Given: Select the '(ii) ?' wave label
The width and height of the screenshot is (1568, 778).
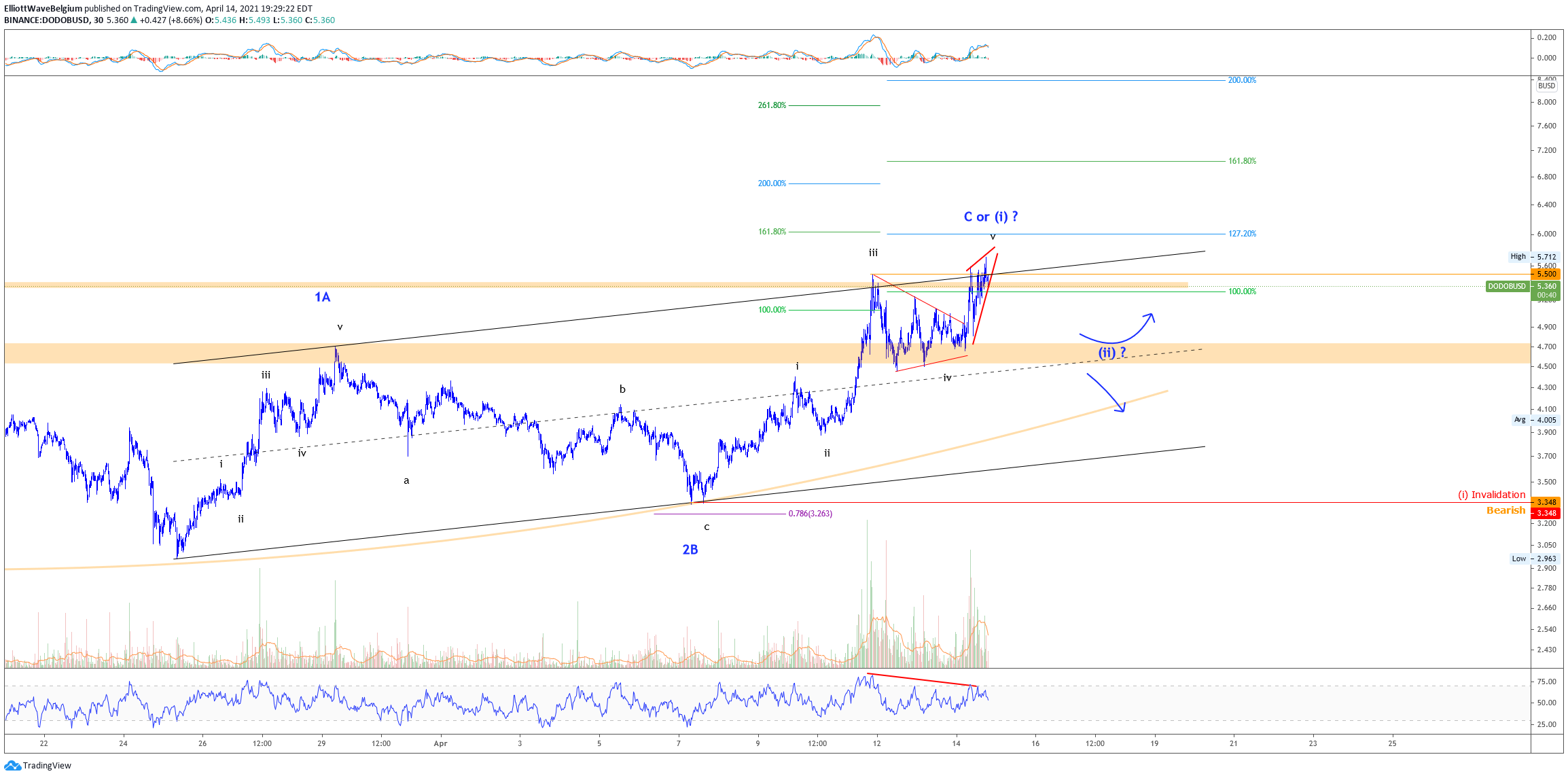Looking at the screenshot, I should 1112,352.
